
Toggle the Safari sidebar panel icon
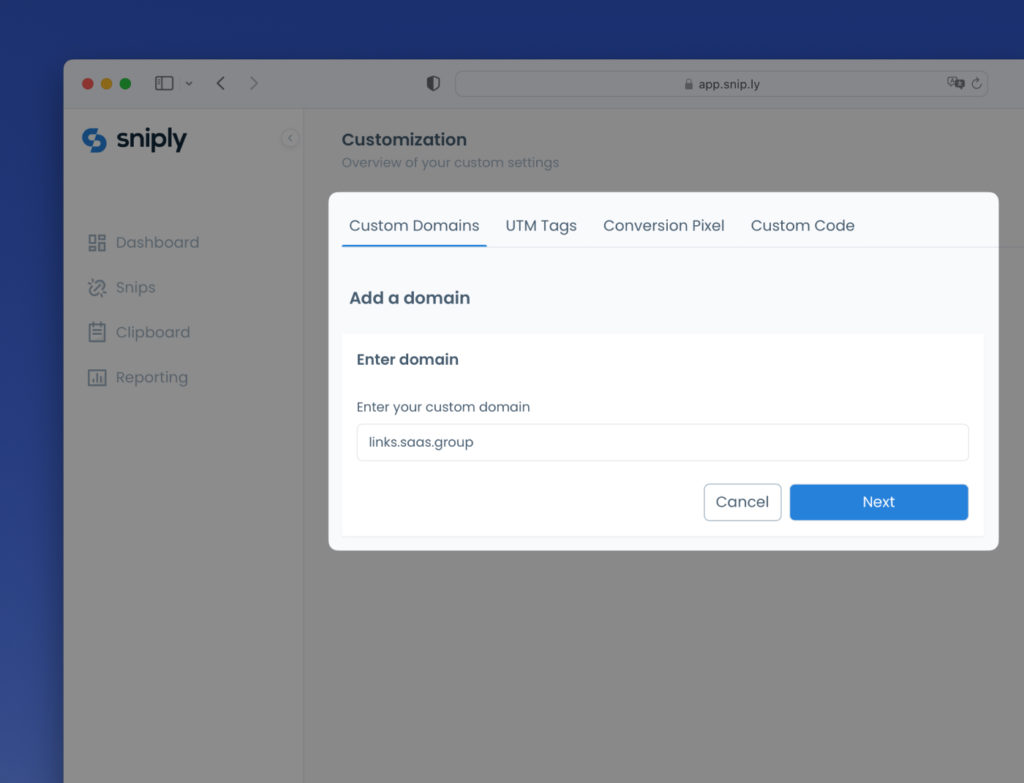click(164, 84)
